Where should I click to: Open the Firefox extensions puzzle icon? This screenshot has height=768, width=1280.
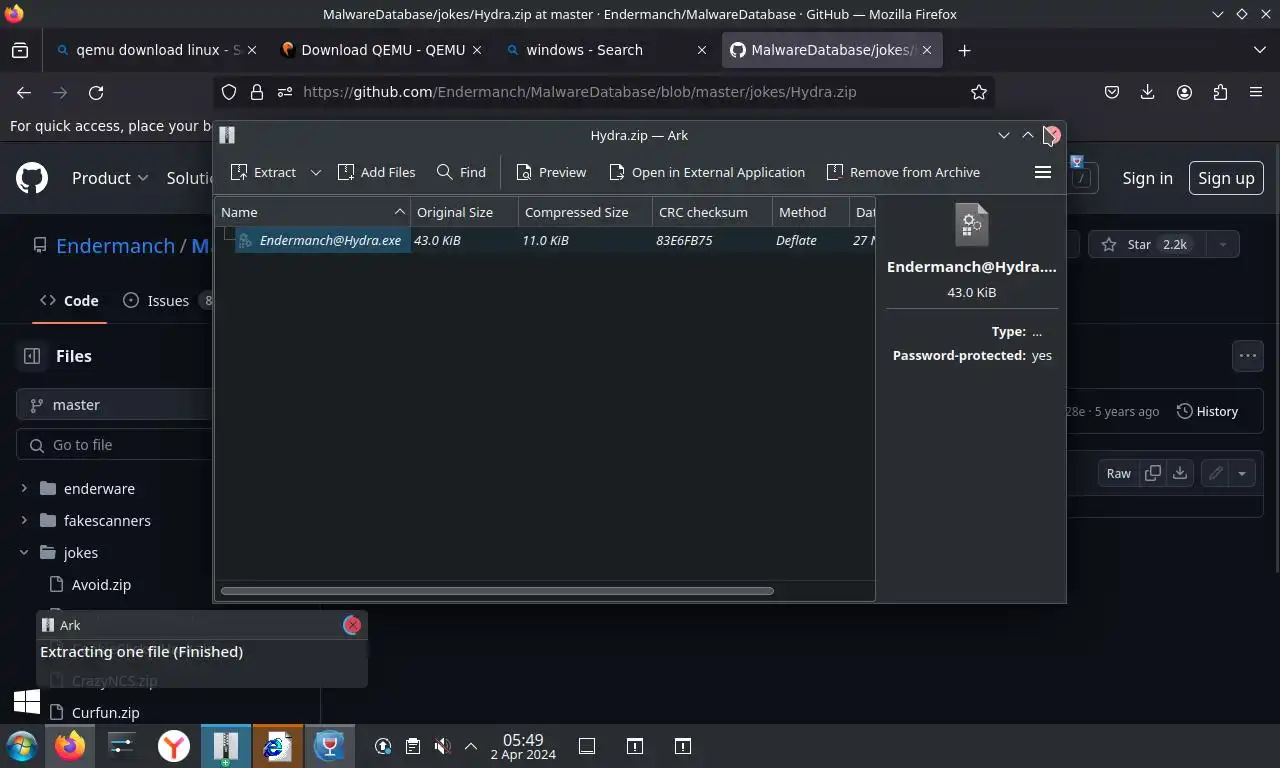coord(1220,92)
